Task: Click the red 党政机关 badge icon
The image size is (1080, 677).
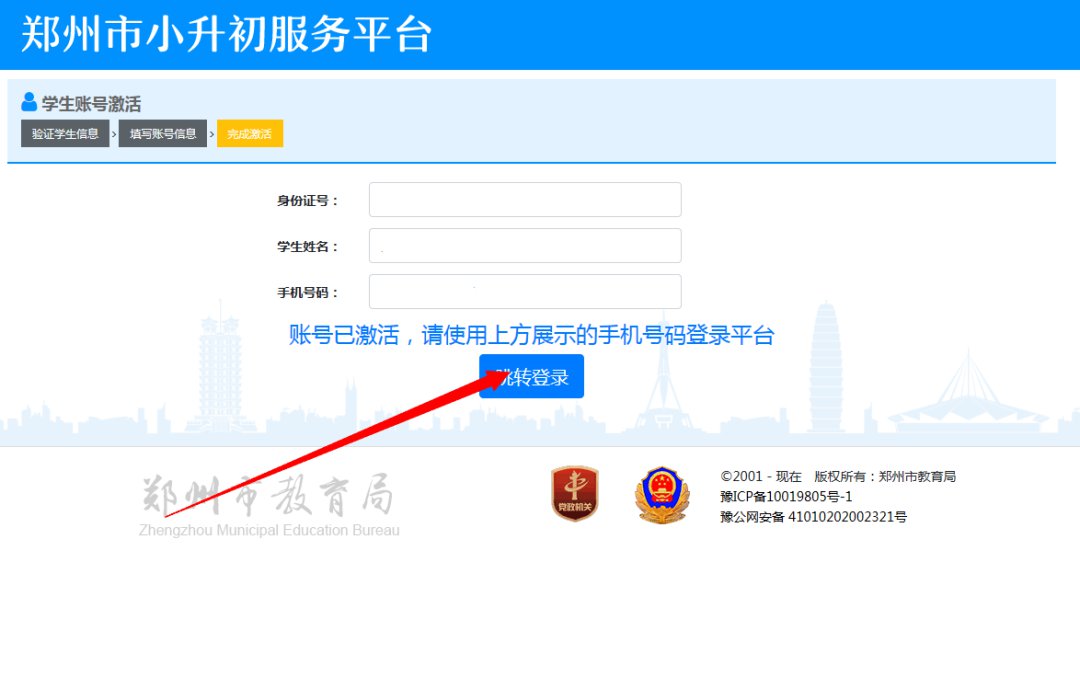Action: (574, 494)
